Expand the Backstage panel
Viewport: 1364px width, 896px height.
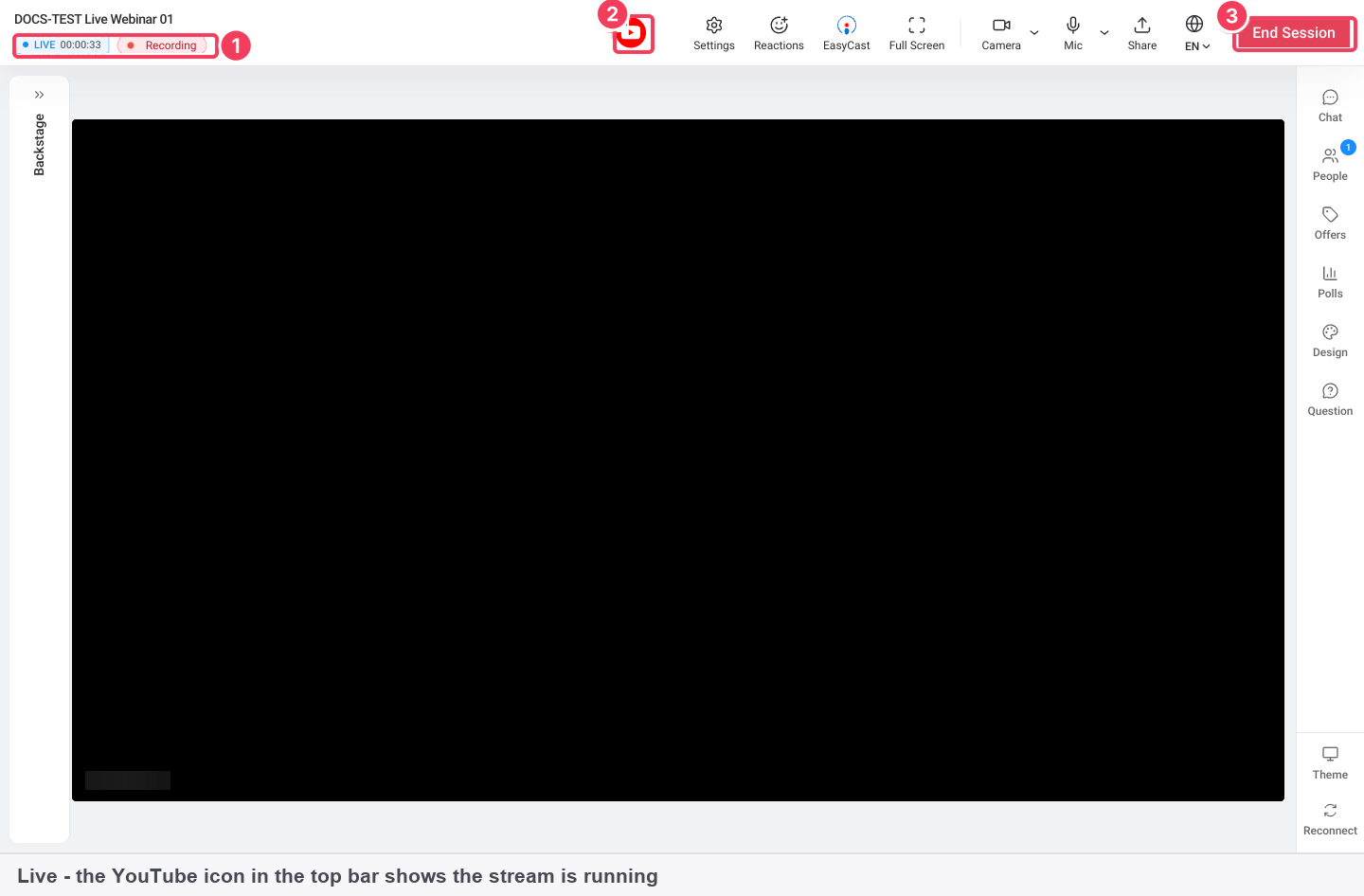[39, 95]
